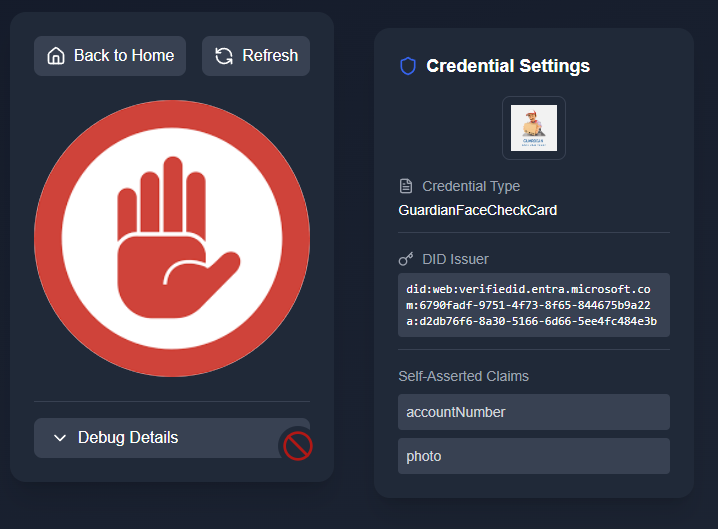718x529 pixels.
Task: Select the photo claim field
Action: pos(533,456)
